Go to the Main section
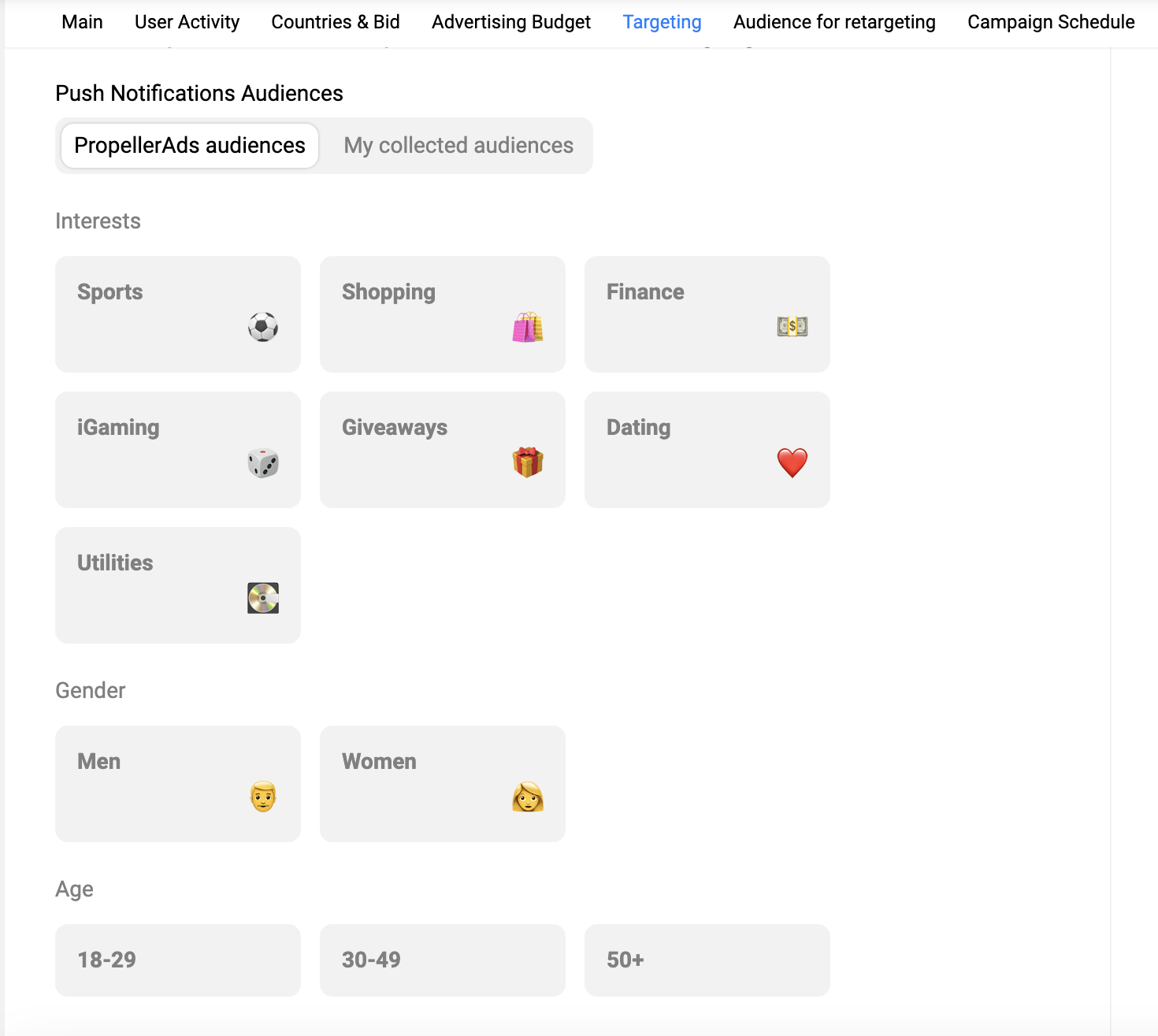The height and width of the screenshot is (1036, 1158). [x=82, y=22]
